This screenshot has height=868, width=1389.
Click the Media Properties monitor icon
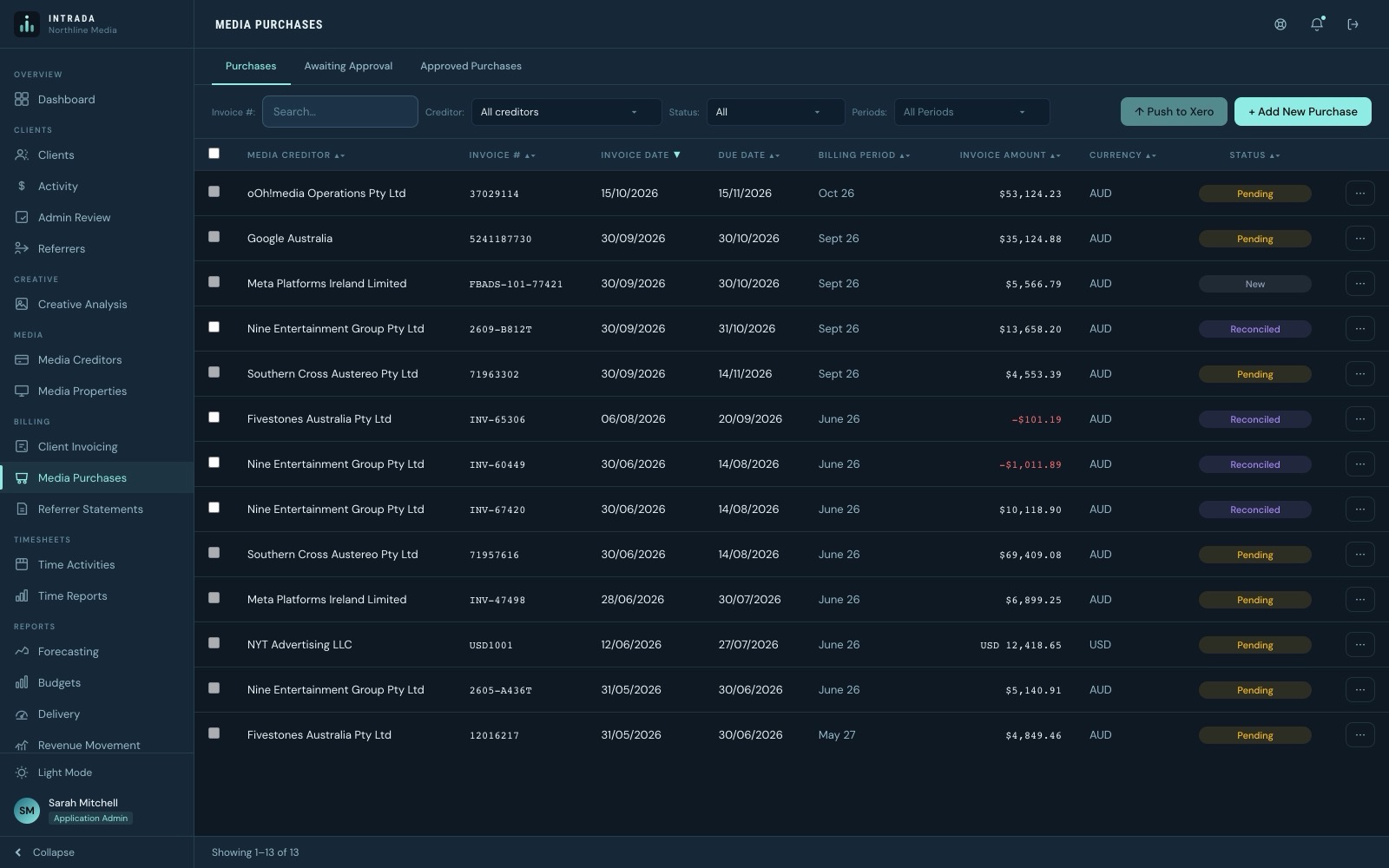[x=22, y=391]
